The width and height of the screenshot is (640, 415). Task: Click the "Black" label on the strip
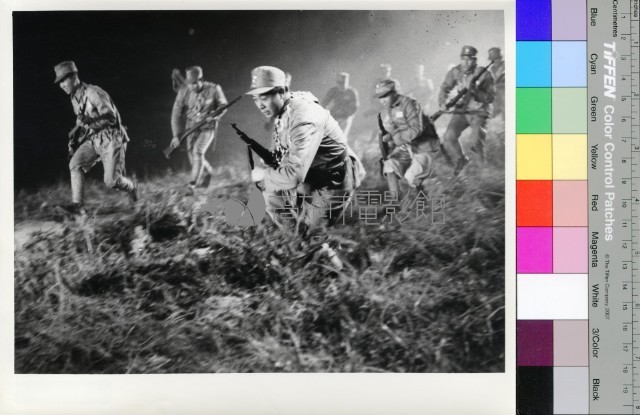tap(596, 389)
